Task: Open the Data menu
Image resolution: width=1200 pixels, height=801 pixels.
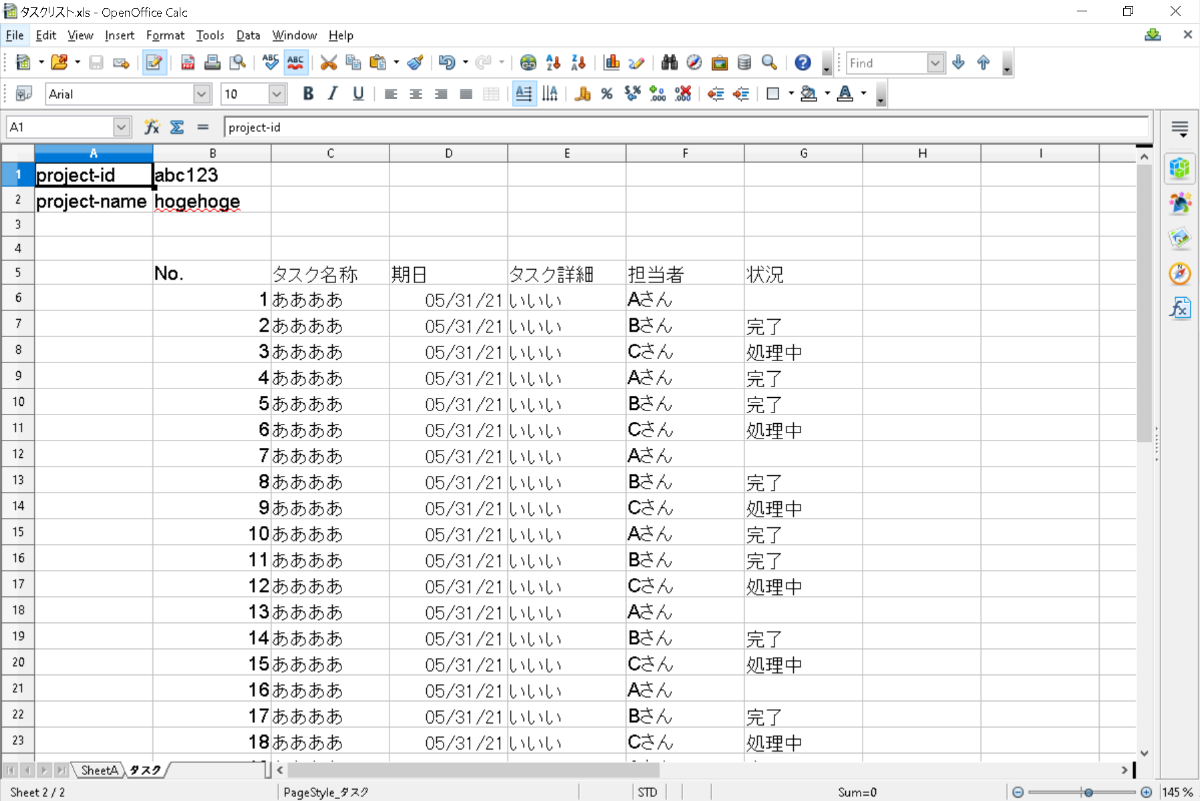Action: coord(248,35)
